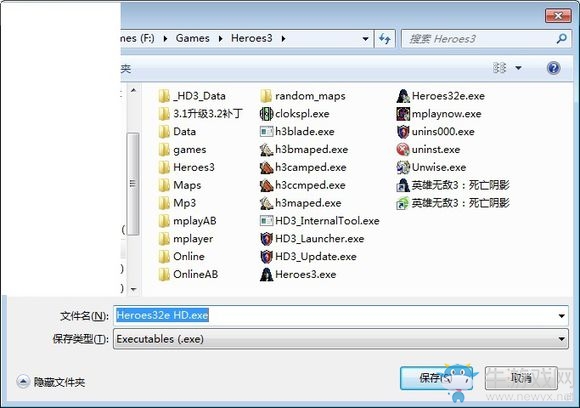Viewport: 580px width, 408px height.
Task: Click the Save button
Action: (436, 378)
